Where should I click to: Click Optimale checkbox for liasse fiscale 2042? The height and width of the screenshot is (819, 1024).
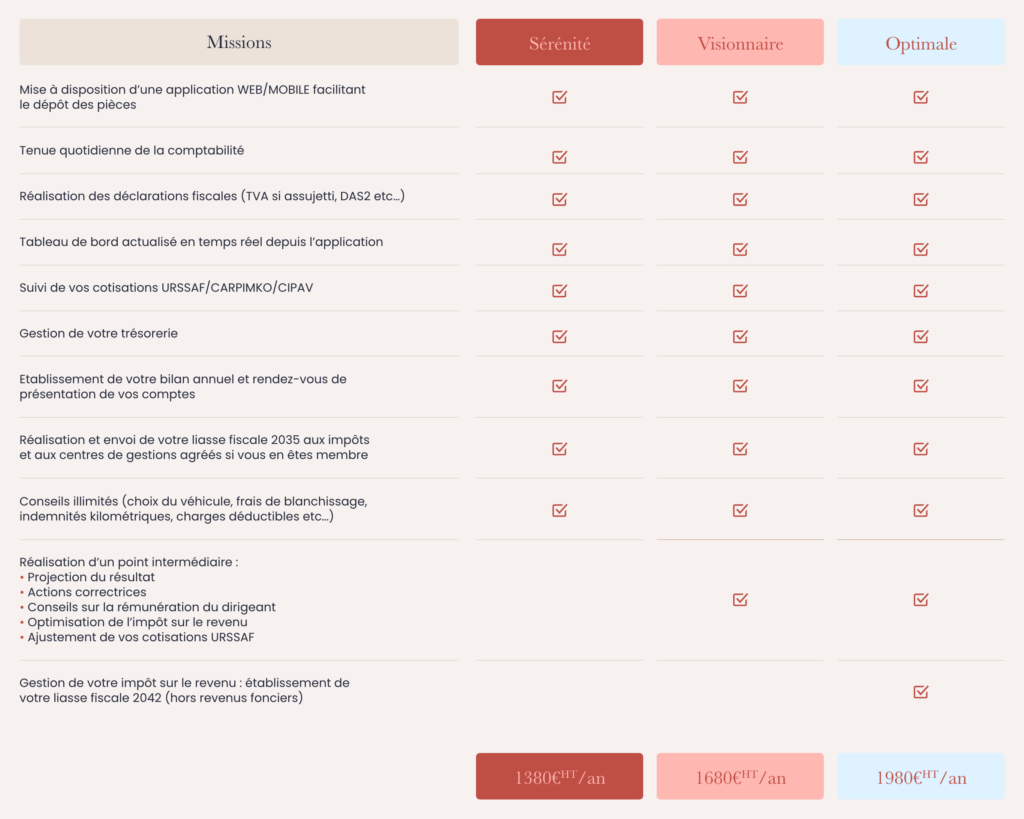[921, 691]
